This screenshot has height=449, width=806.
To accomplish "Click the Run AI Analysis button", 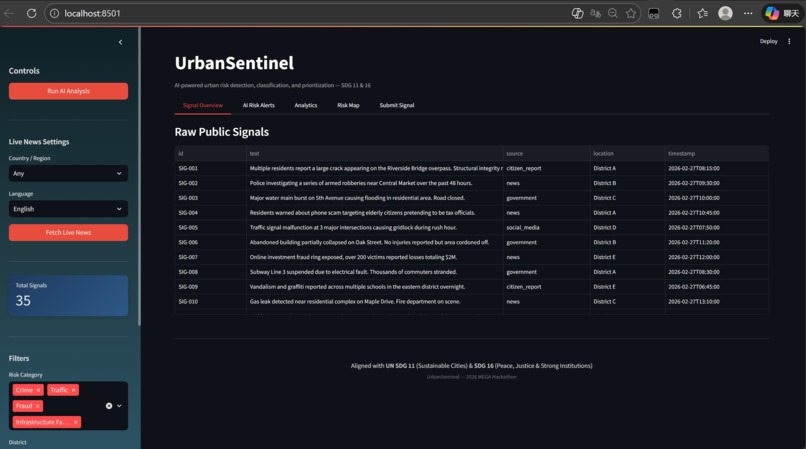I will pos(68,91).
